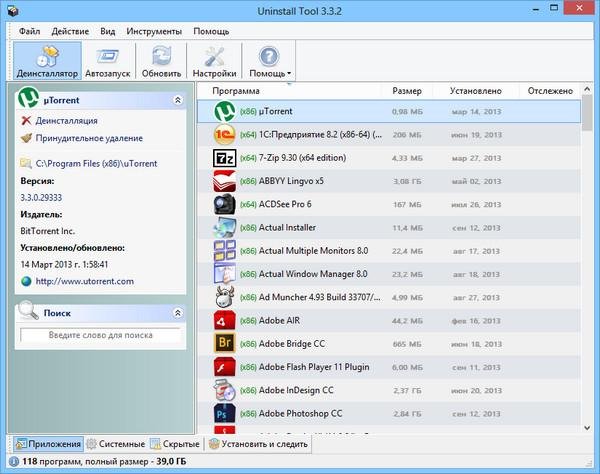600x474 pixels.
Task: Select the 7-Zip 9.30 (x64 edition) text
Action: (302, 158)
